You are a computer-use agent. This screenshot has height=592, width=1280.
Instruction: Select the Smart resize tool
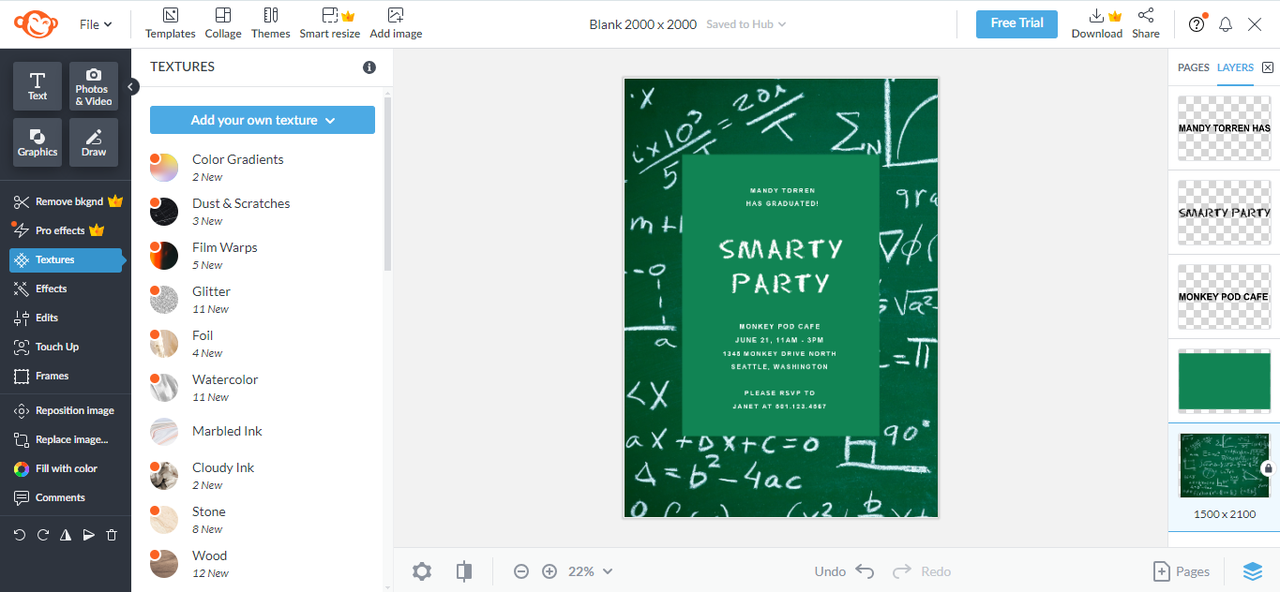(330, 24)
